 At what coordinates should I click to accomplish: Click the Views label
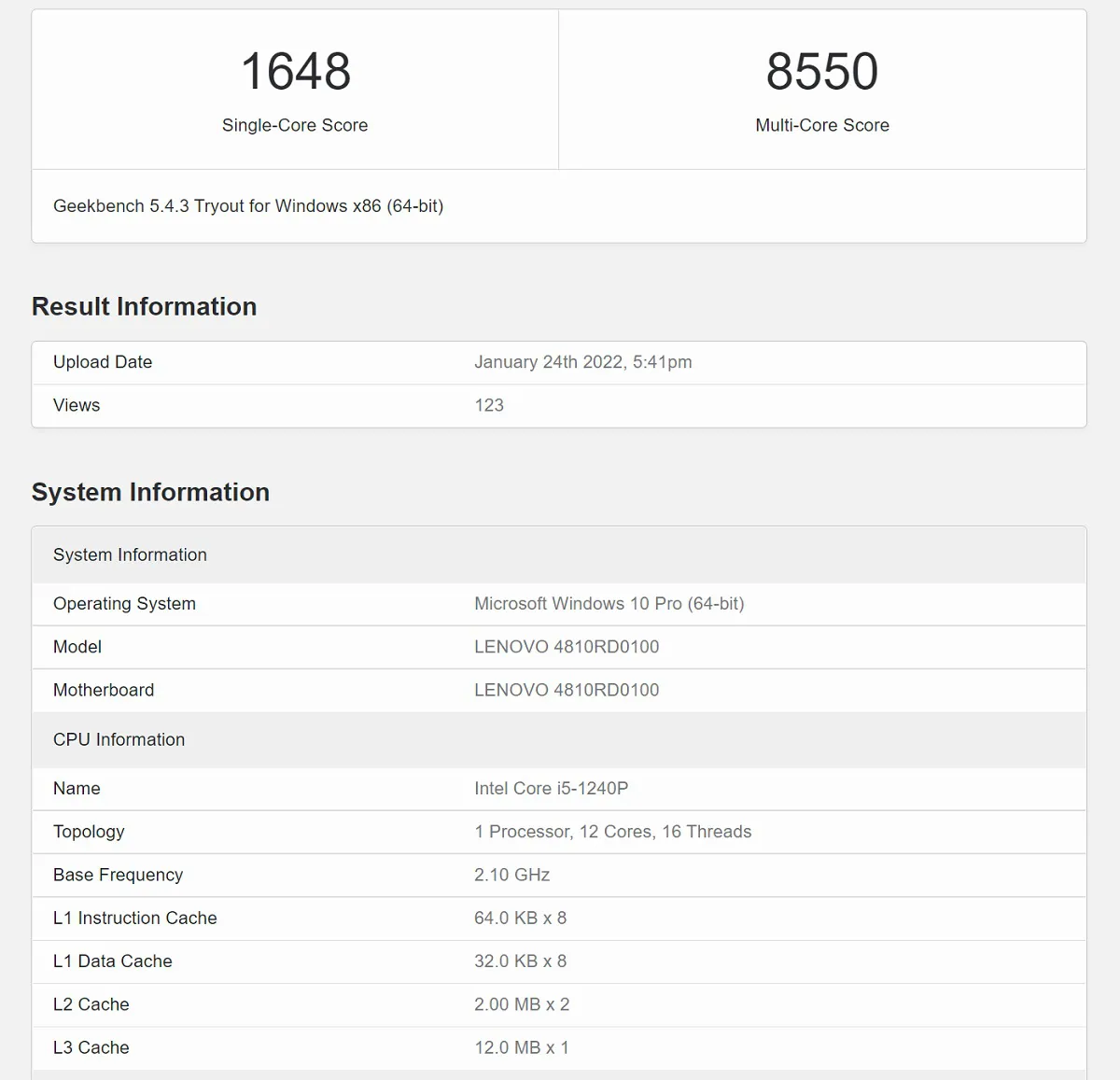click(77, 405)
